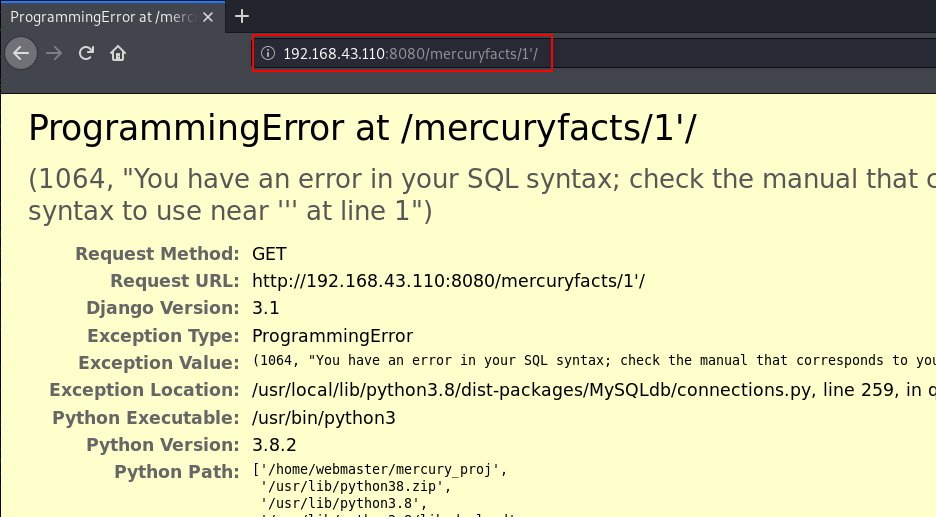This screenshot has height=517, width=936.
Task: Click the "Django Version:" label
Action: [x=162, y=308]
